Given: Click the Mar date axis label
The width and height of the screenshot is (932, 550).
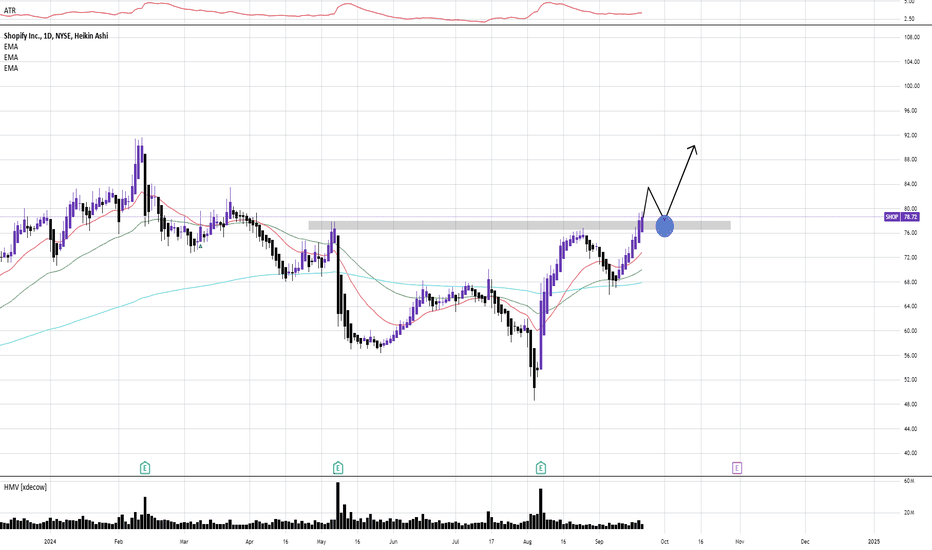Looking at the screenshot, I should point(184,542).
